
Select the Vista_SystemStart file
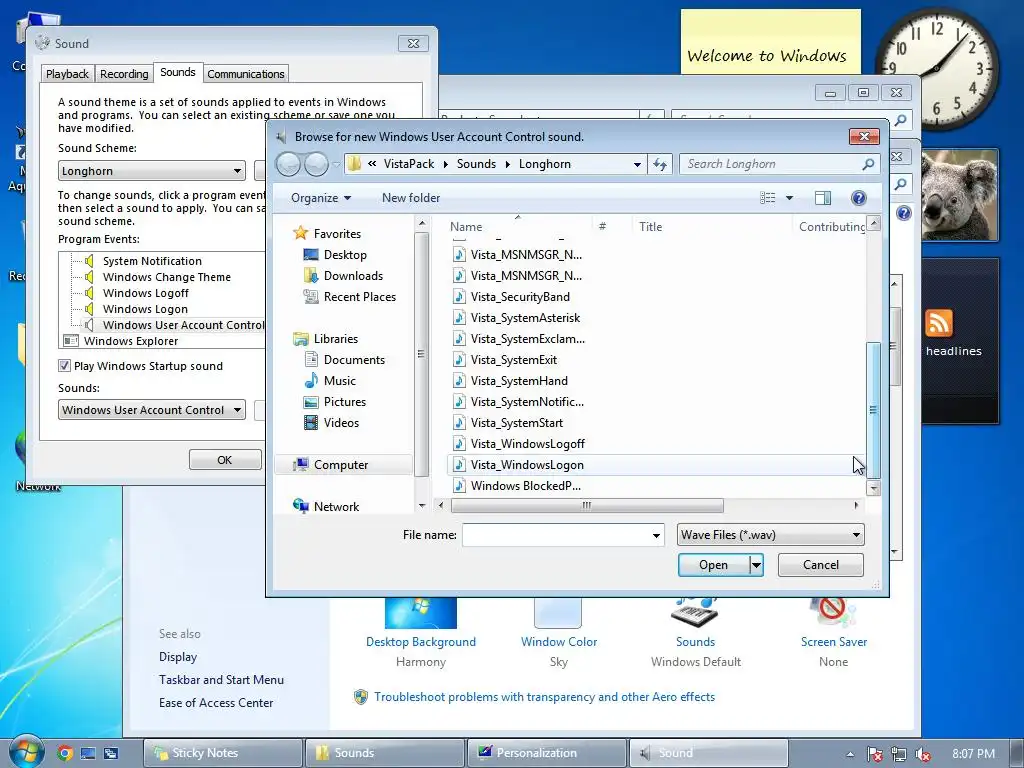click(508, 423)
